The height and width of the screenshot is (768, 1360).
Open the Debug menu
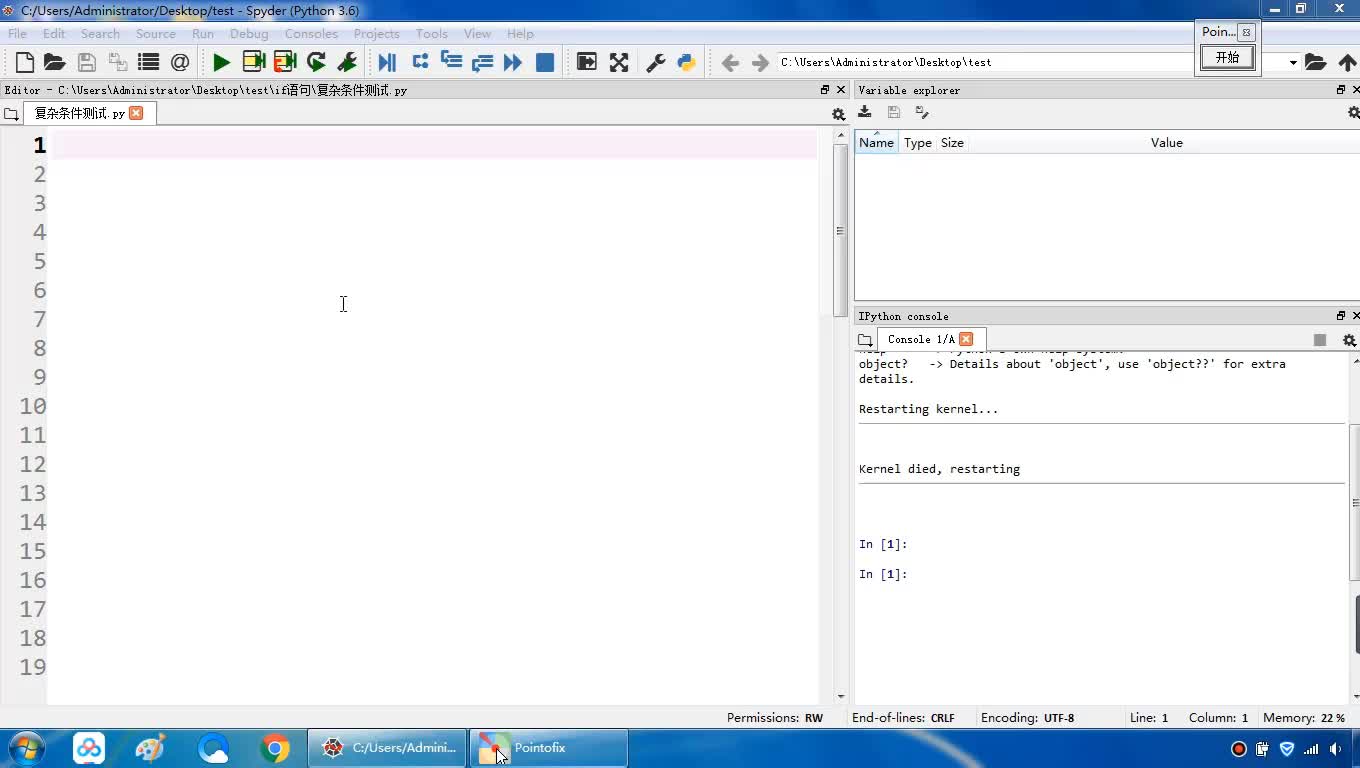click(x=249, y=33)
